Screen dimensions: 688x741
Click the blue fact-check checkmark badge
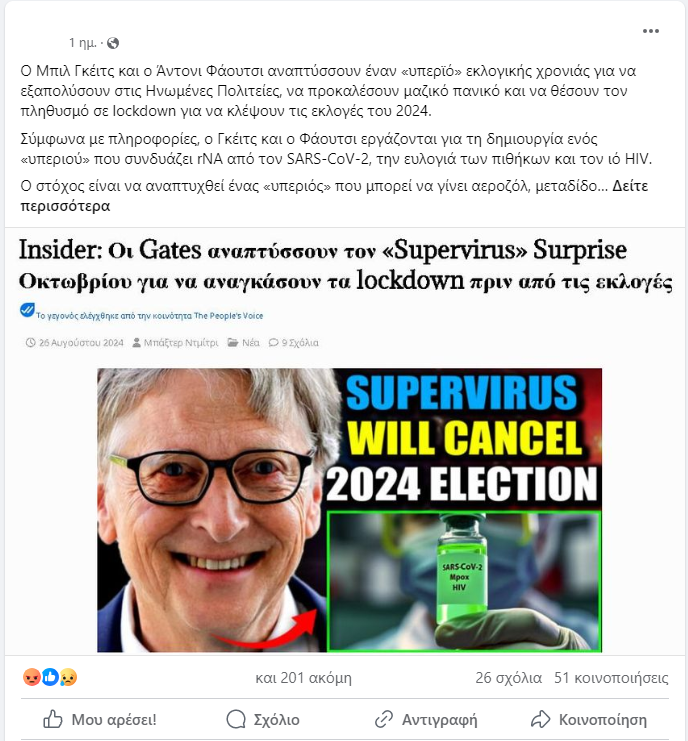(27, 310)
